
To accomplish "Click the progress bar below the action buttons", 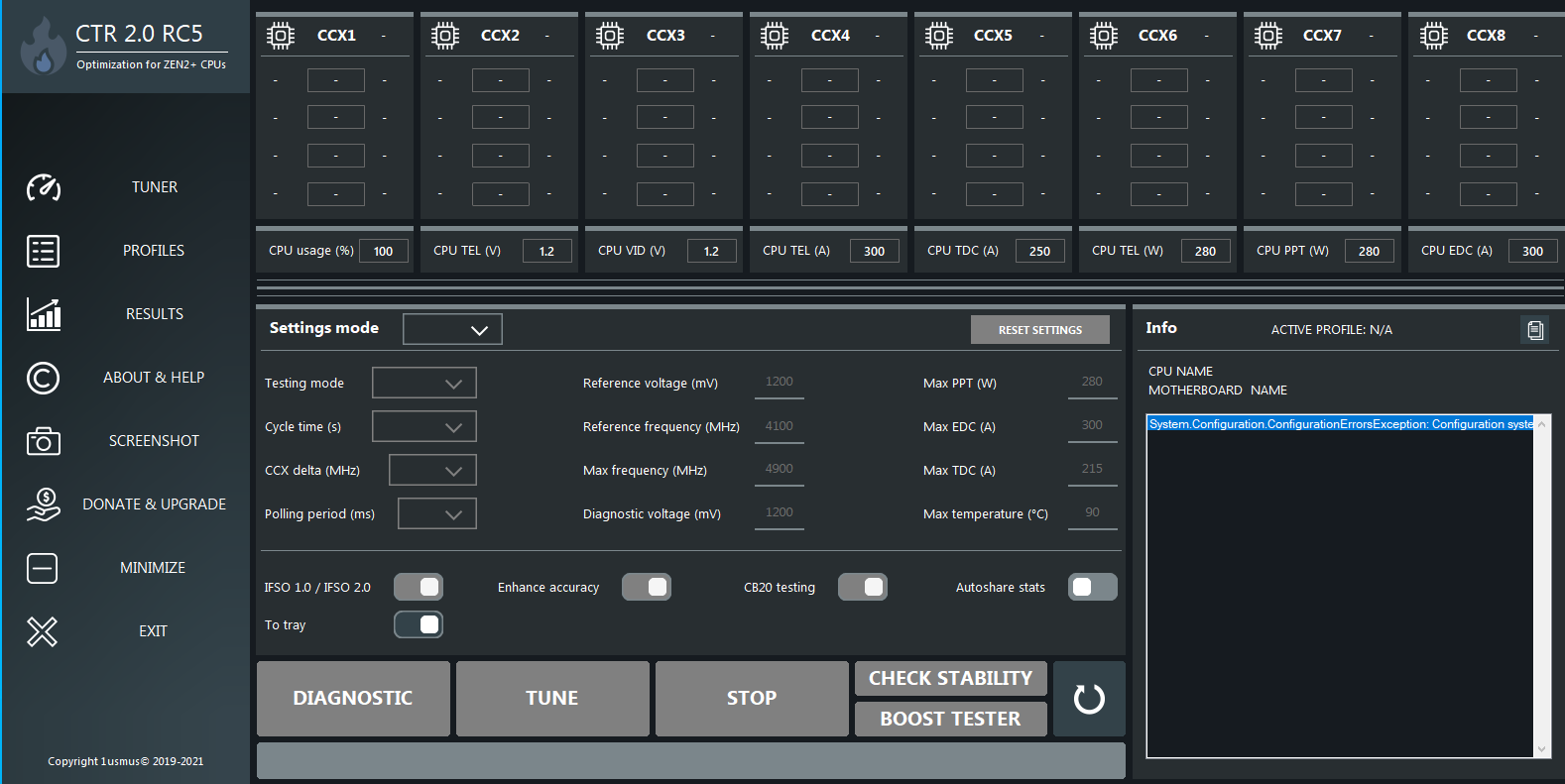I will [x=691, y=760].
